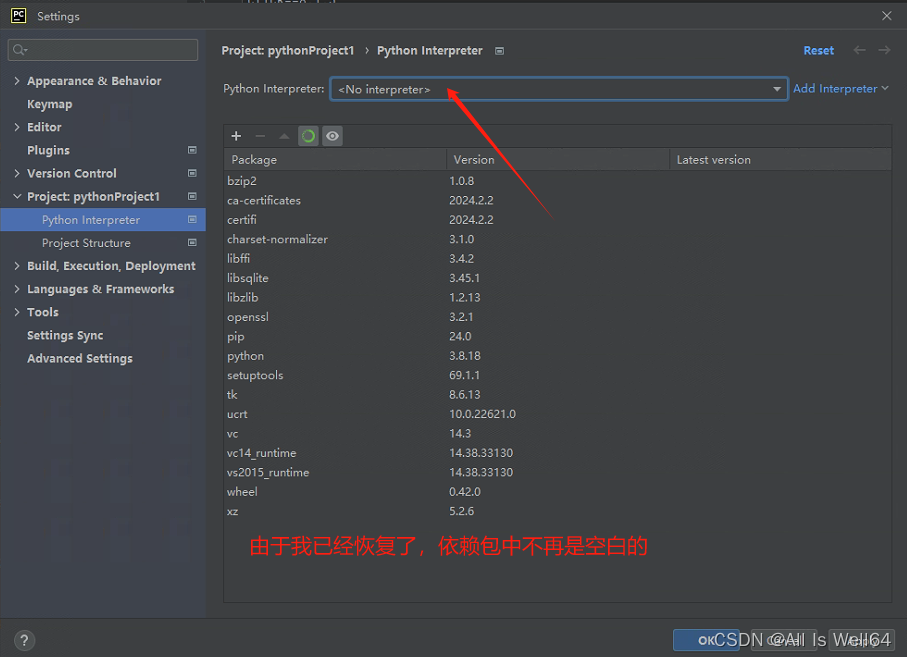Open Project Structure settings

tap(86, 243)
